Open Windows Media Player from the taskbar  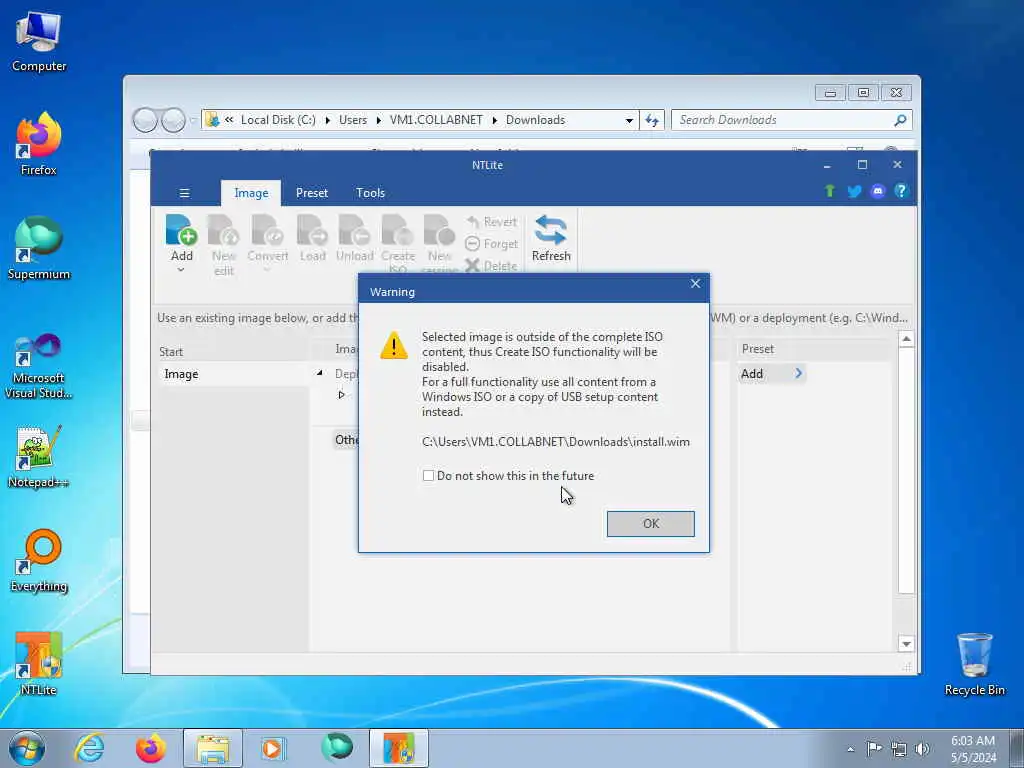(272, 748)
